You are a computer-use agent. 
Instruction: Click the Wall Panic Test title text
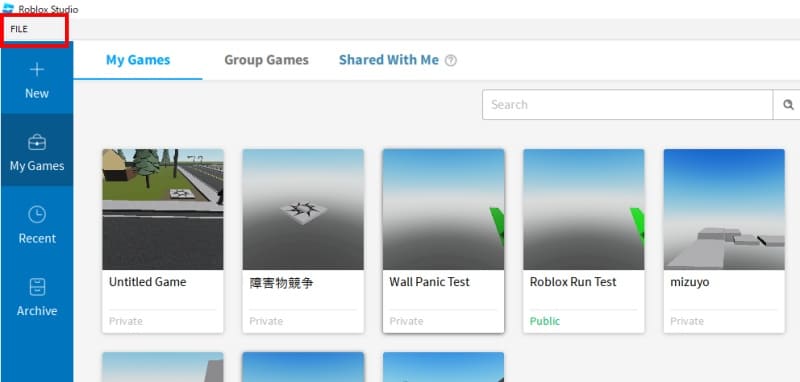(430, 282)
